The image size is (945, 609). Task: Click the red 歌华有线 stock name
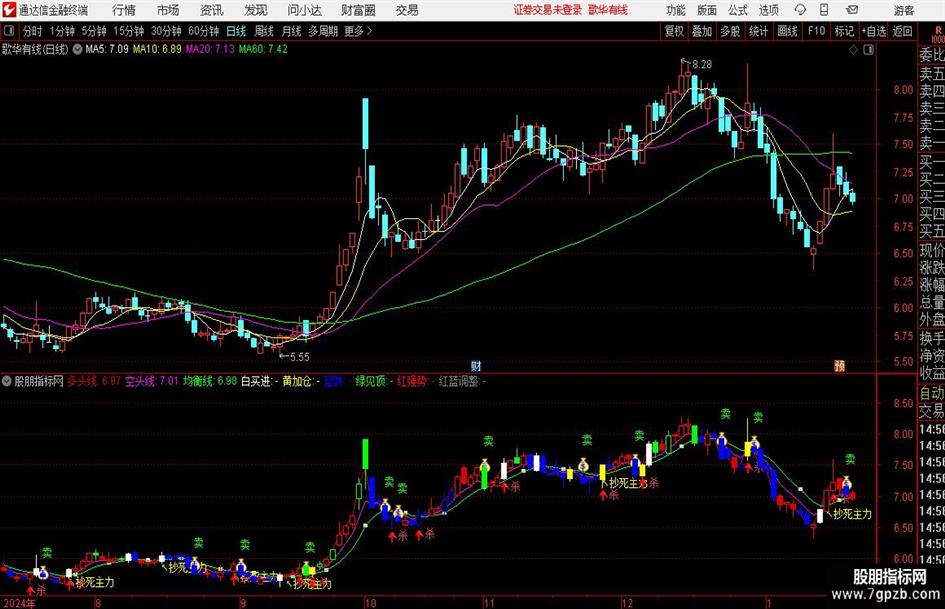click(x=608, y=10)
